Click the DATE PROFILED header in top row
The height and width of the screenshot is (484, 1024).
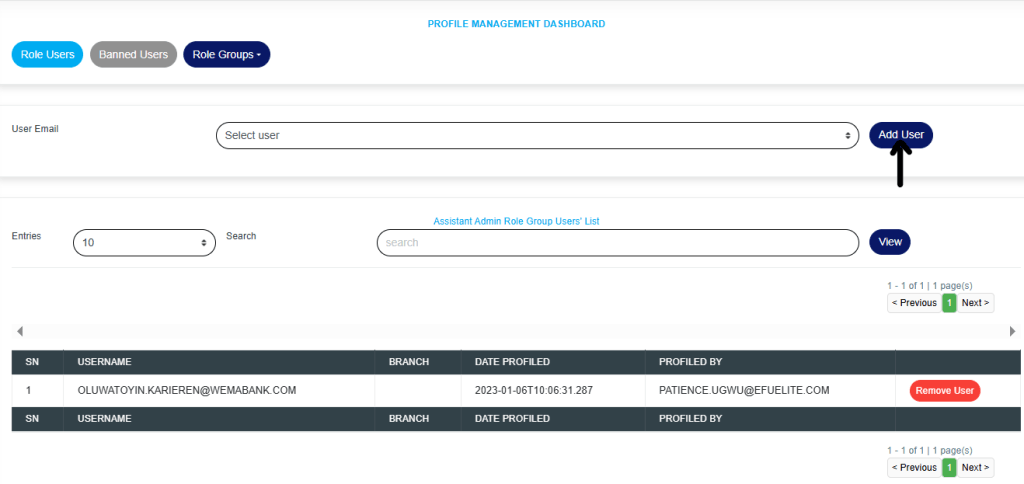click(x=512, y=361)
